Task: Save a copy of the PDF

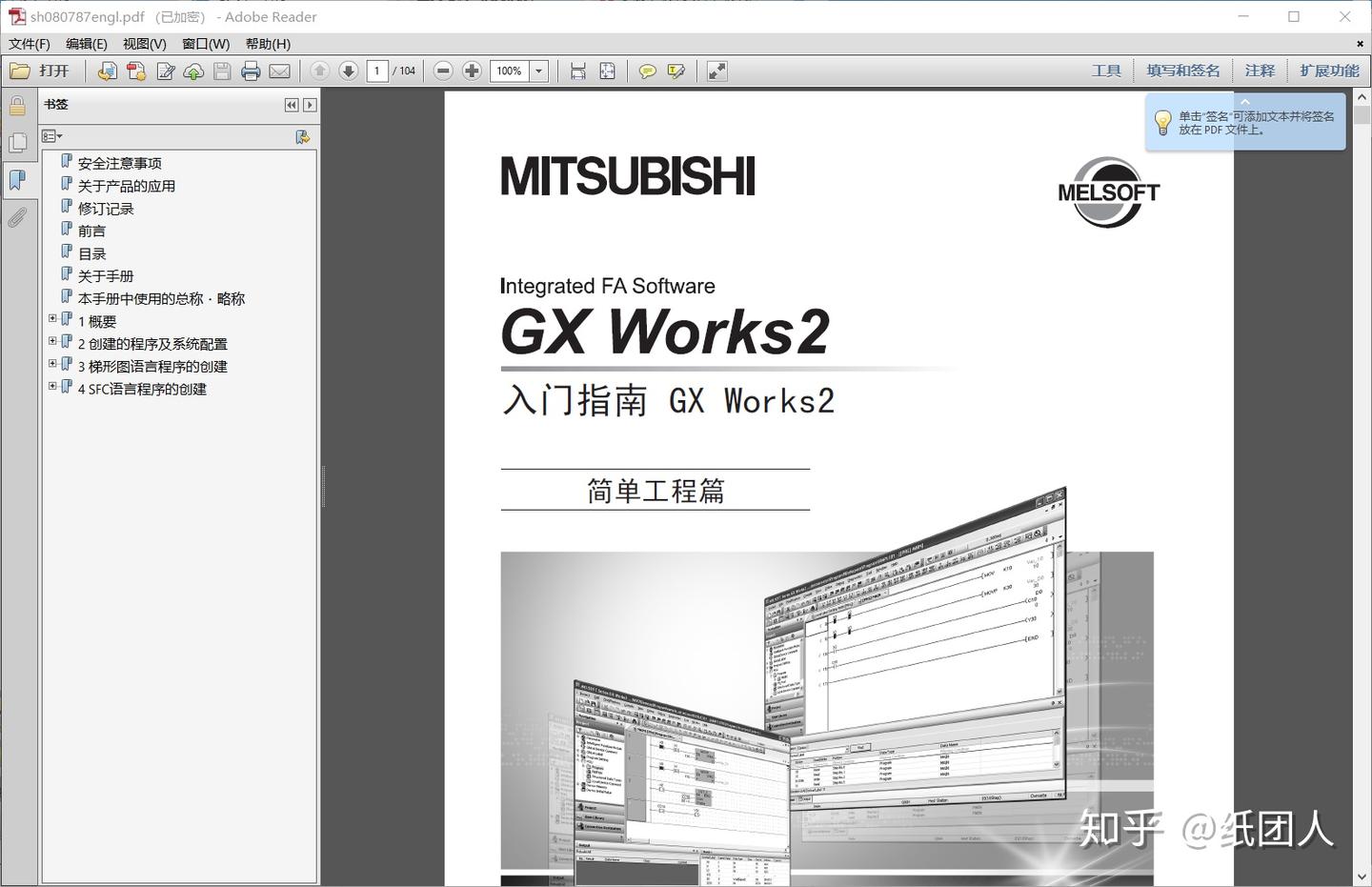Action: point(222,71)
